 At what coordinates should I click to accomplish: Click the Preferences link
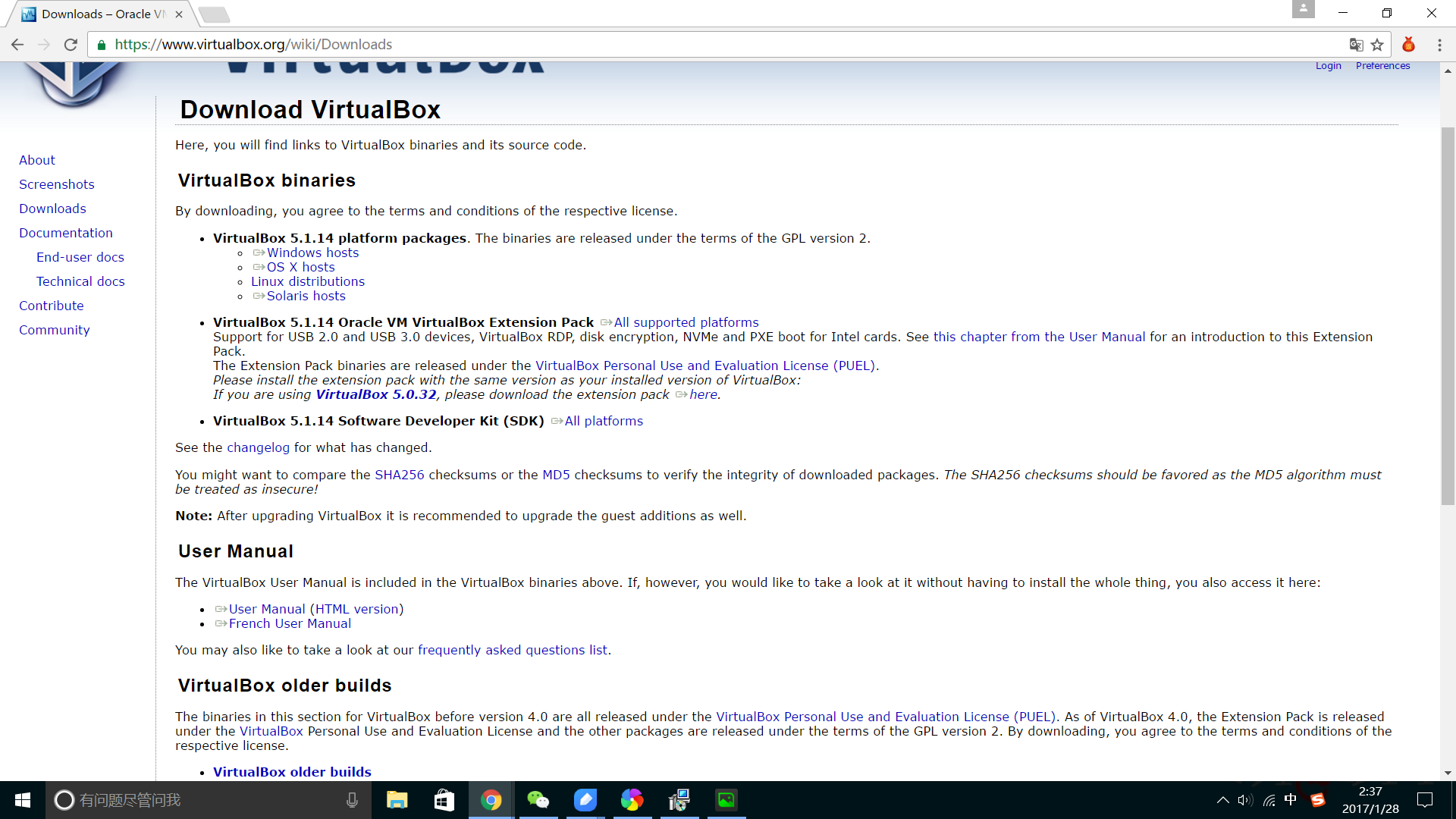[1382, 66]
